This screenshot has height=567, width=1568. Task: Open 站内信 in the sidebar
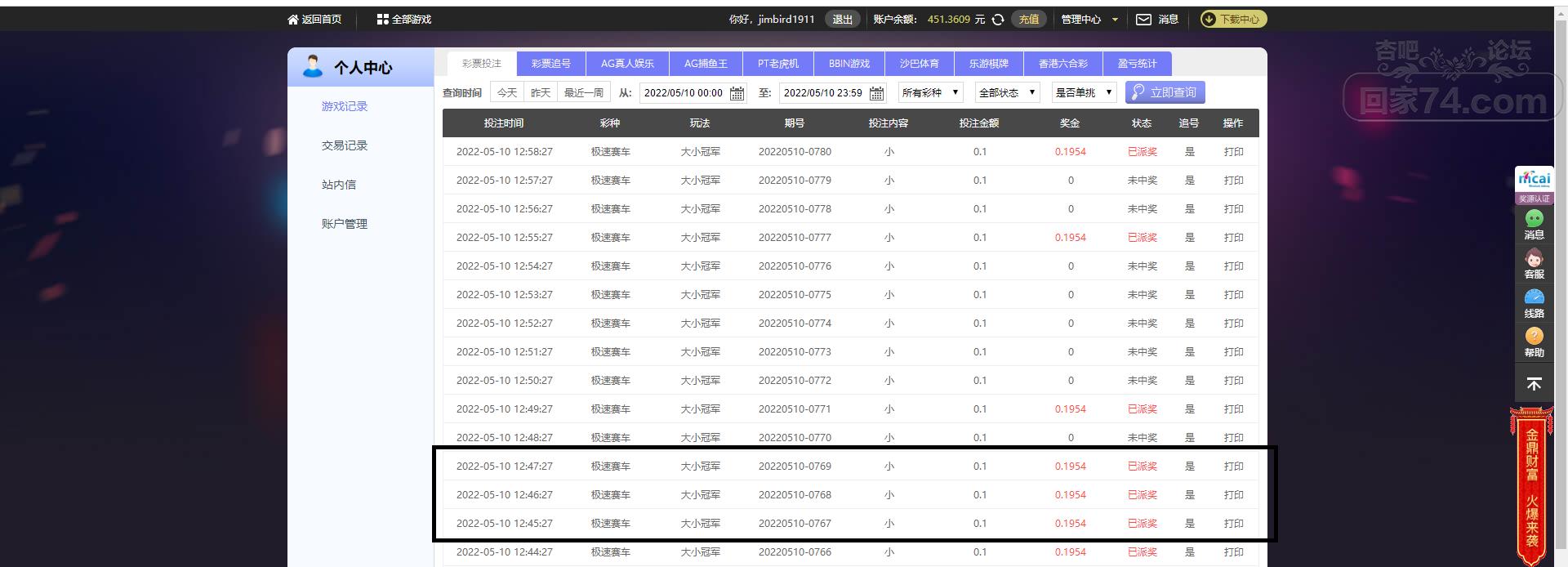(x=339, y=185)
